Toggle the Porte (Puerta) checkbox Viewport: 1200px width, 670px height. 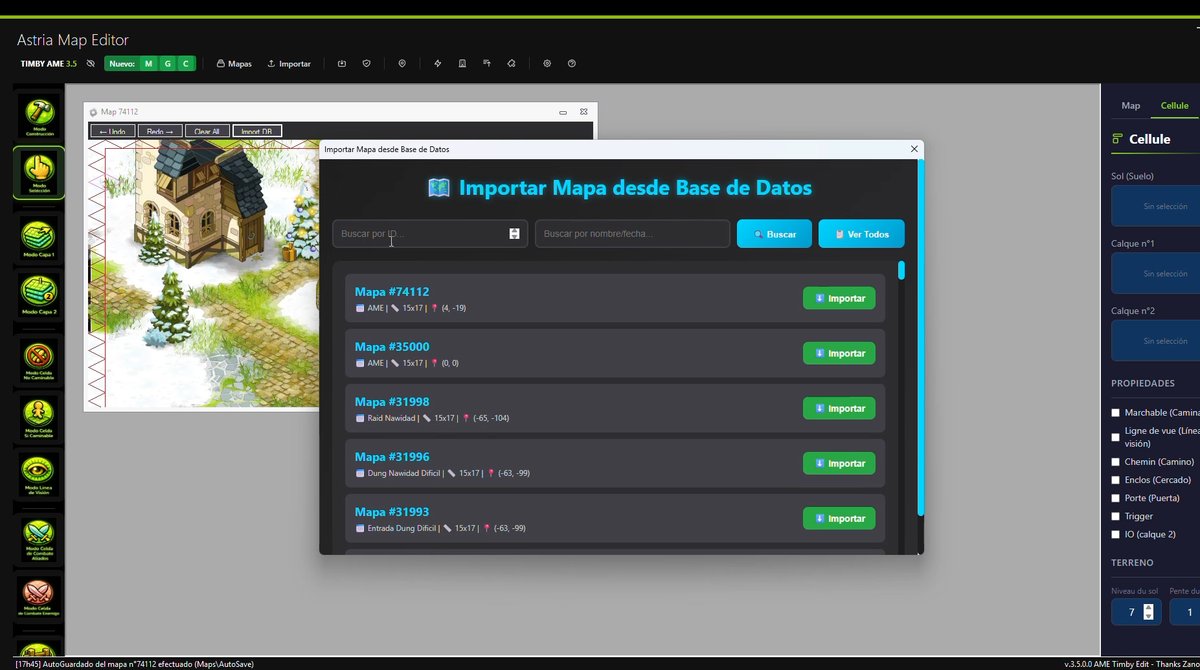click(1116, 498)
